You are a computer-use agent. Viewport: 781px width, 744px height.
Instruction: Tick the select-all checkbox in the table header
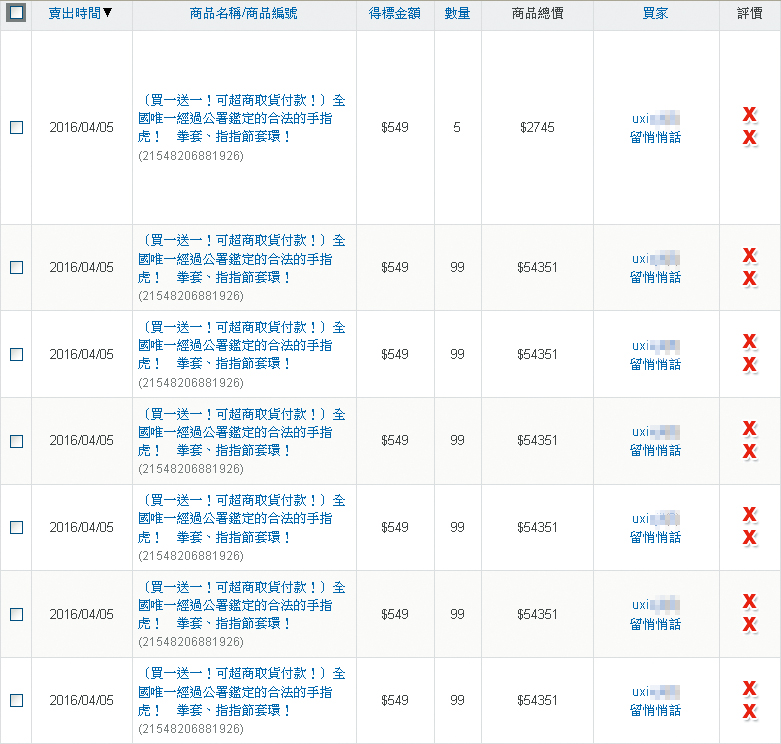[16, 12]
